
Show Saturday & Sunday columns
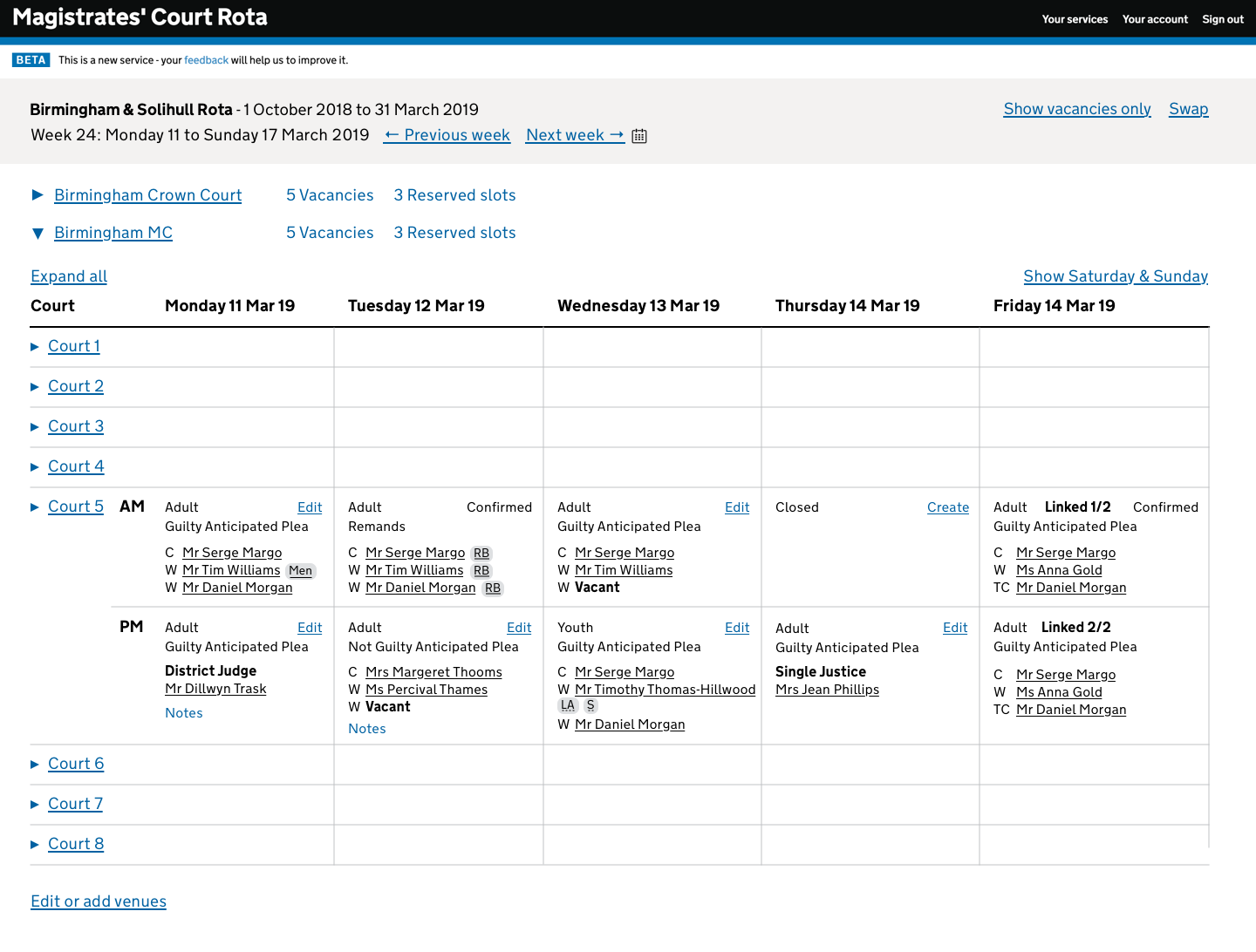pyautogui.click(x=1115, y=276)
